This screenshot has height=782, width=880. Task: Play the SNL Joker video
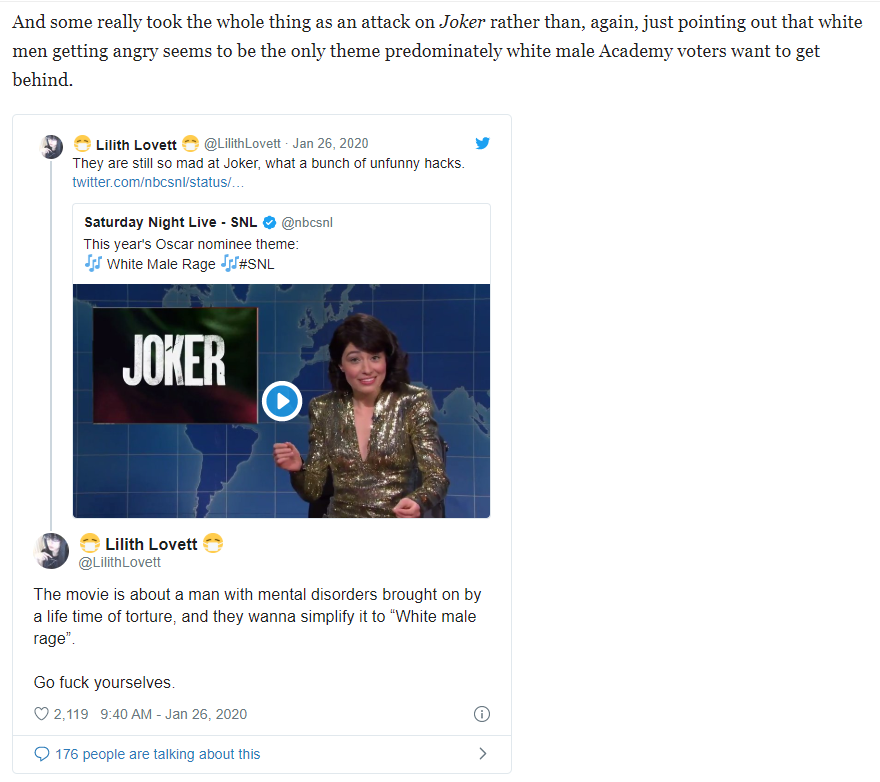click(282, 401)
